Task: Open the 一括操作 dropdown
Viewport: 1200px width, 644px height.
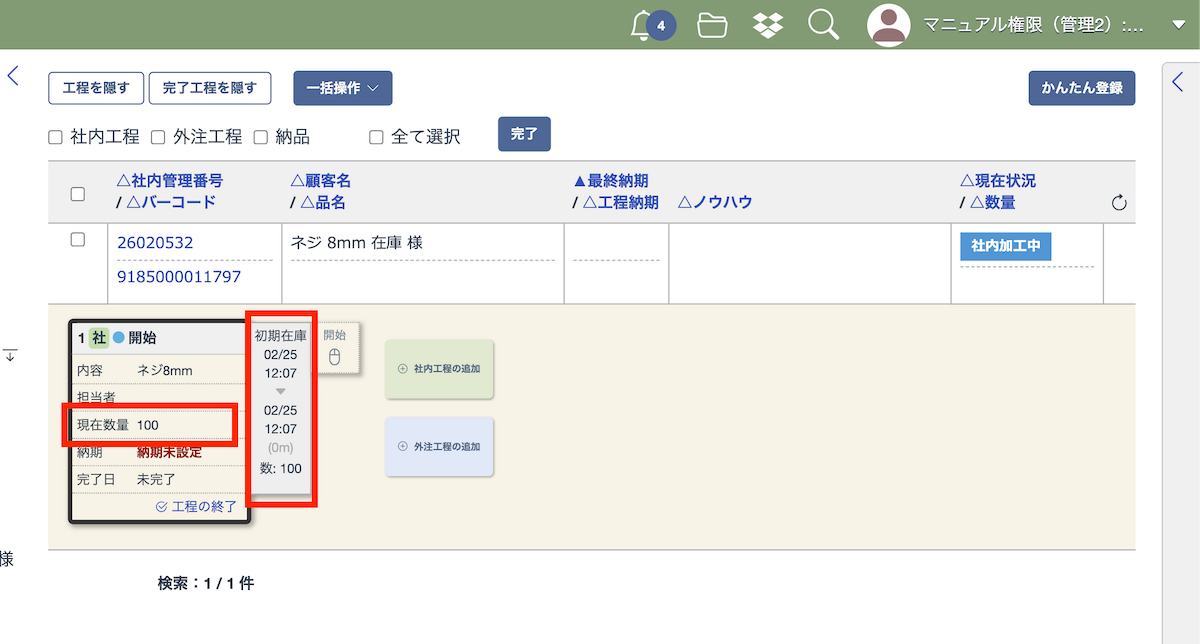Action: coord(342,88)
